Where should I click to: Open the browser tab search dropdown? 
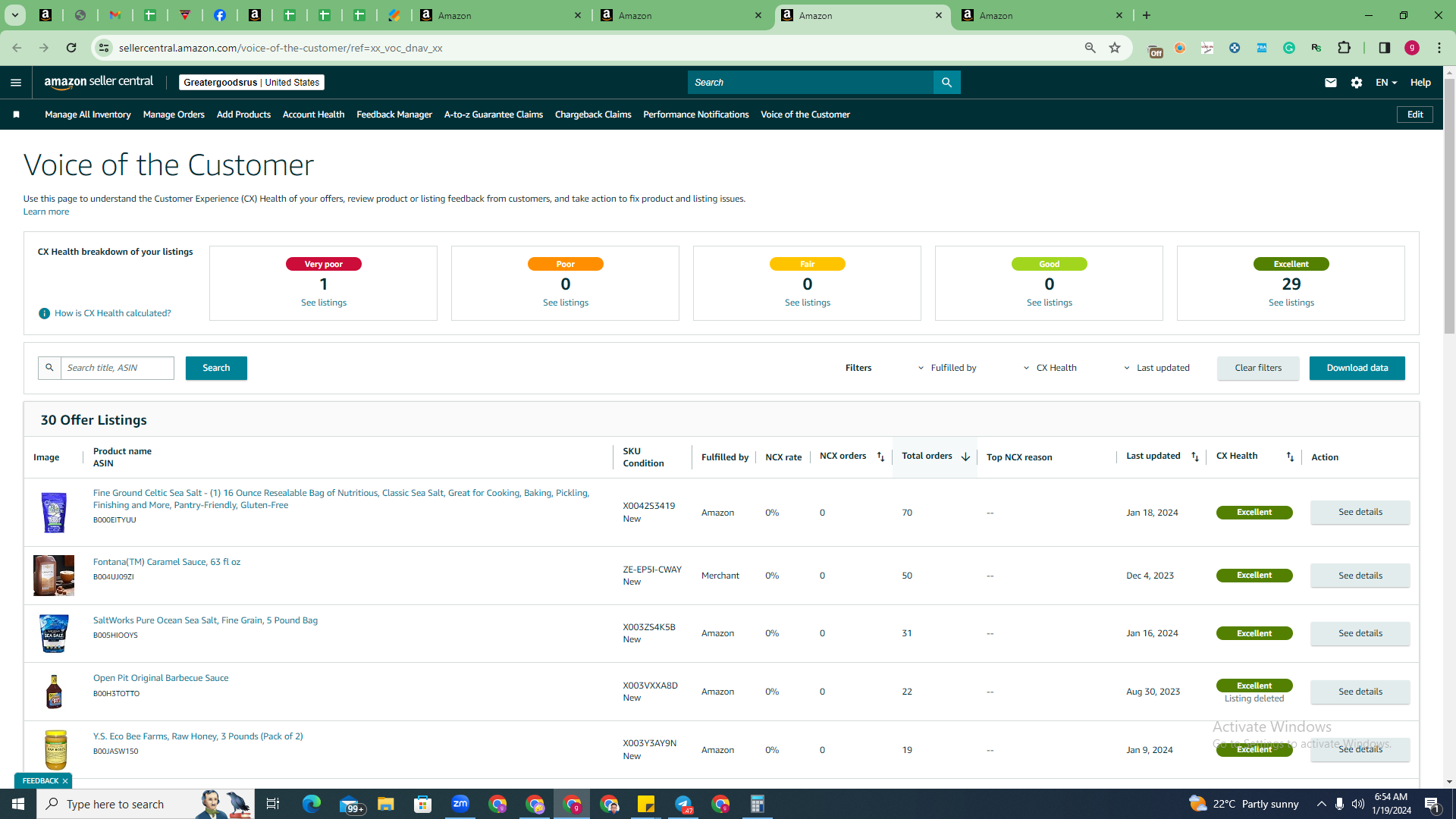point(14,15)
